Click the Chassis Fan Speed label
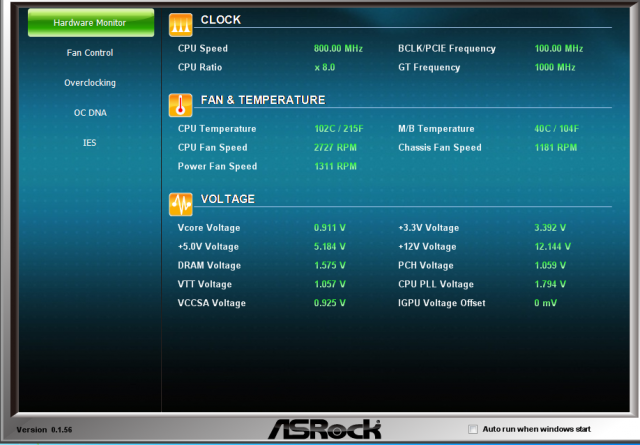Image resolution: width=640 pixels, height=445 pixels. point(440,147)
